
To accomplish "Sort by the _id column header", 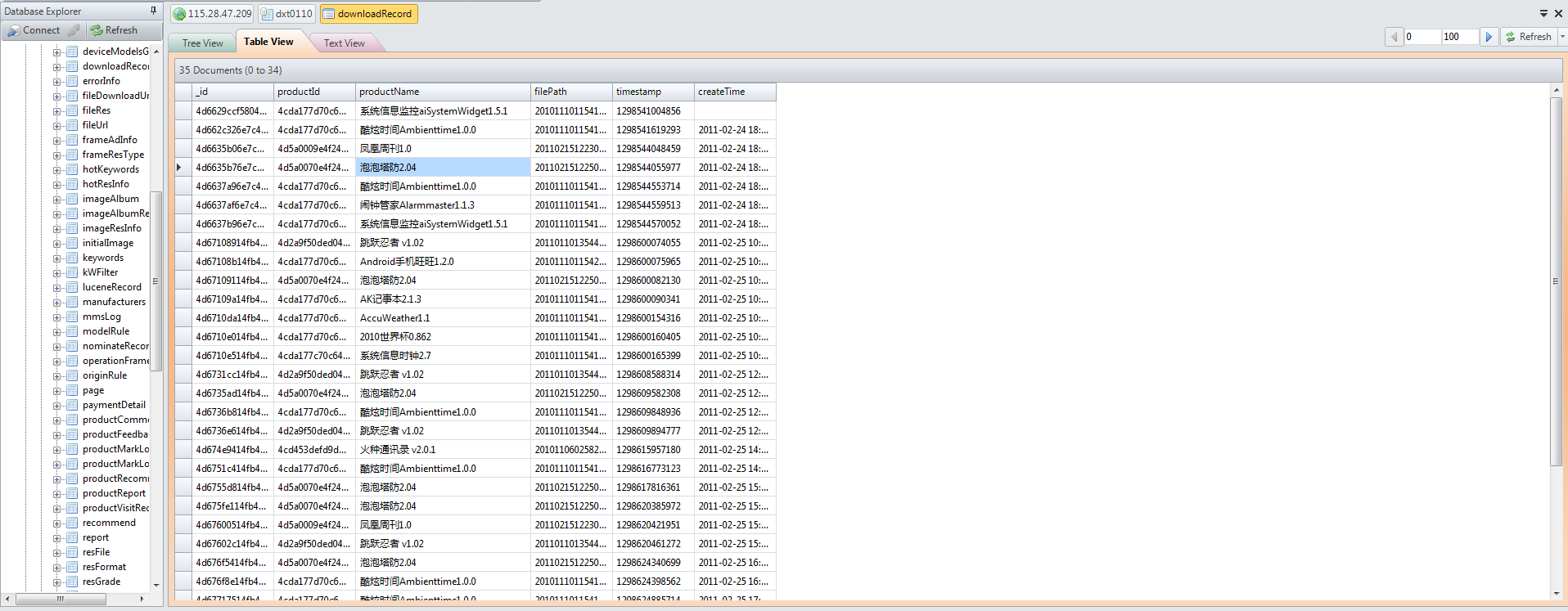I will pos(232,92).
